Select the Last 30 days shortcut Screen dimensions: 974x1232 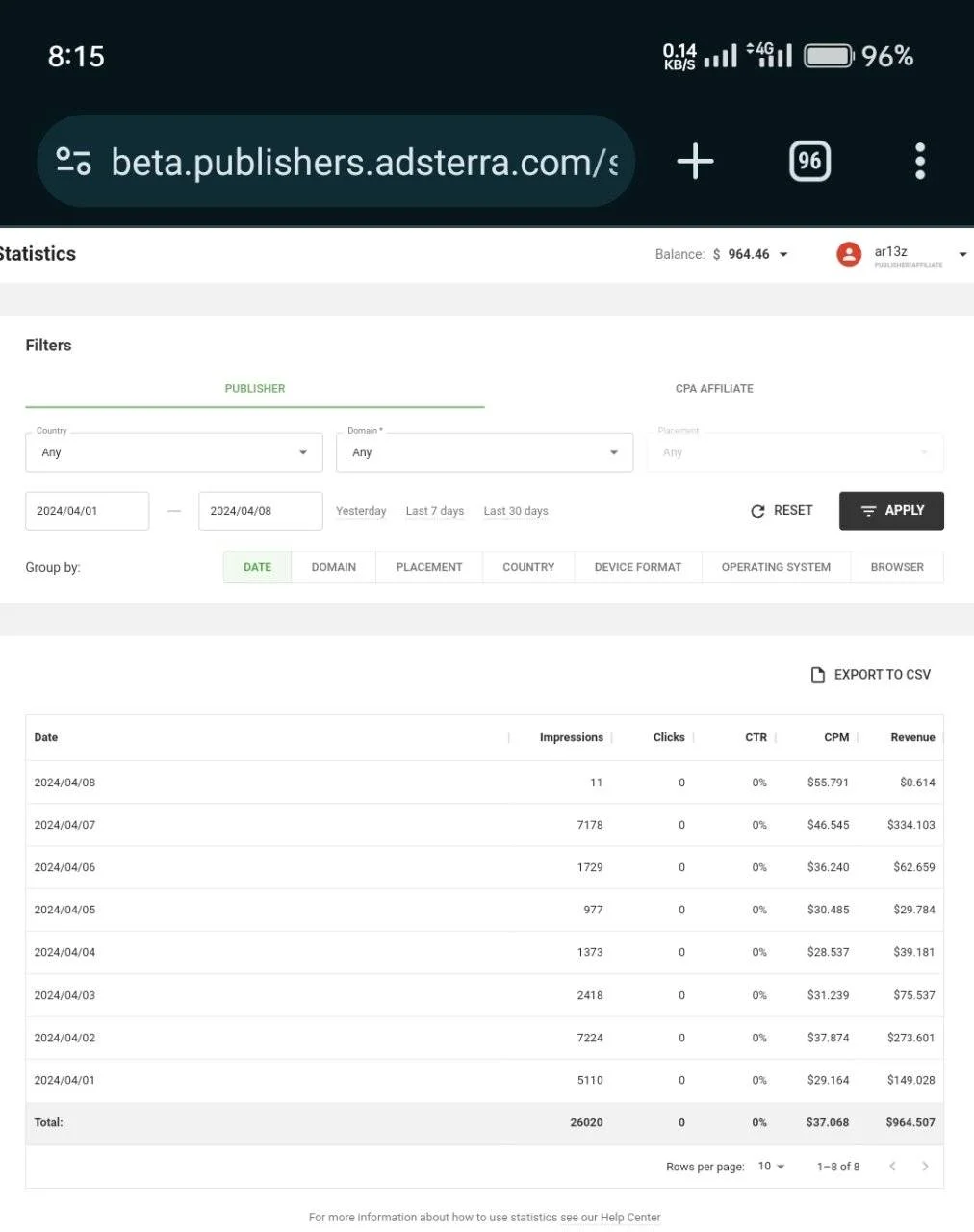pyautogui.click(x=516, y=511)
